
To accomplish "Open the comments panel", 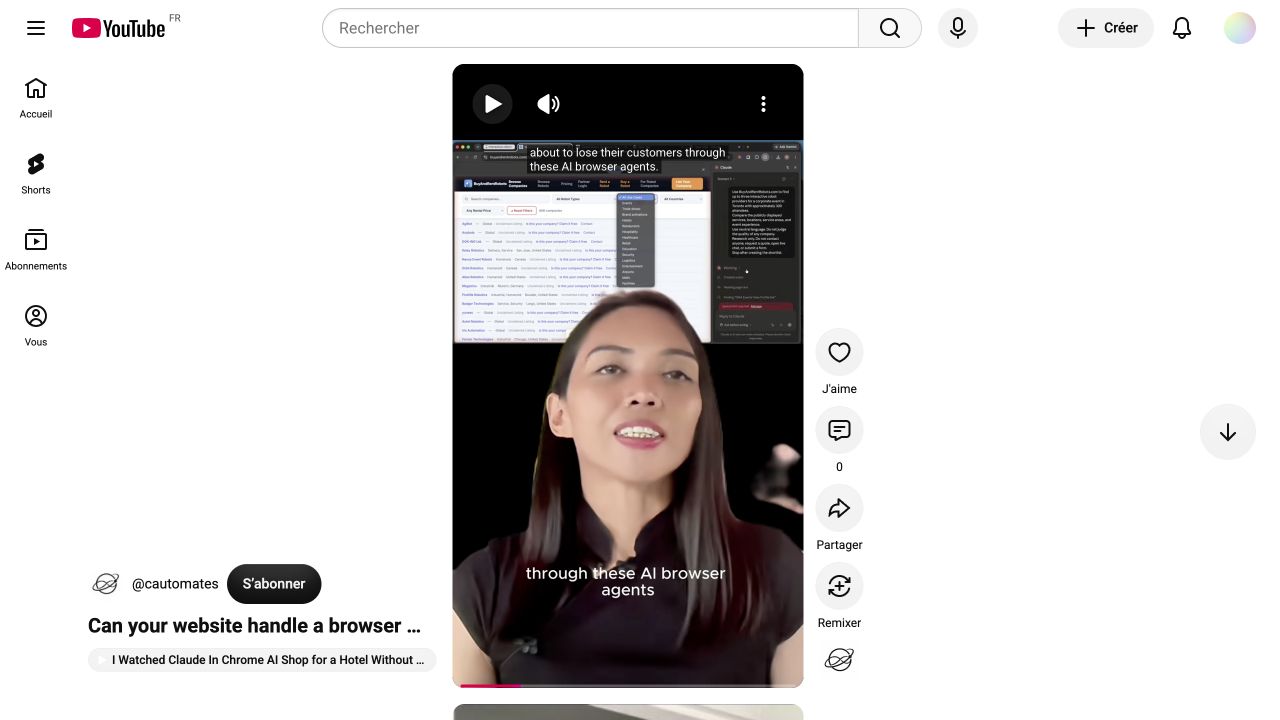I will tap(839, 430).
